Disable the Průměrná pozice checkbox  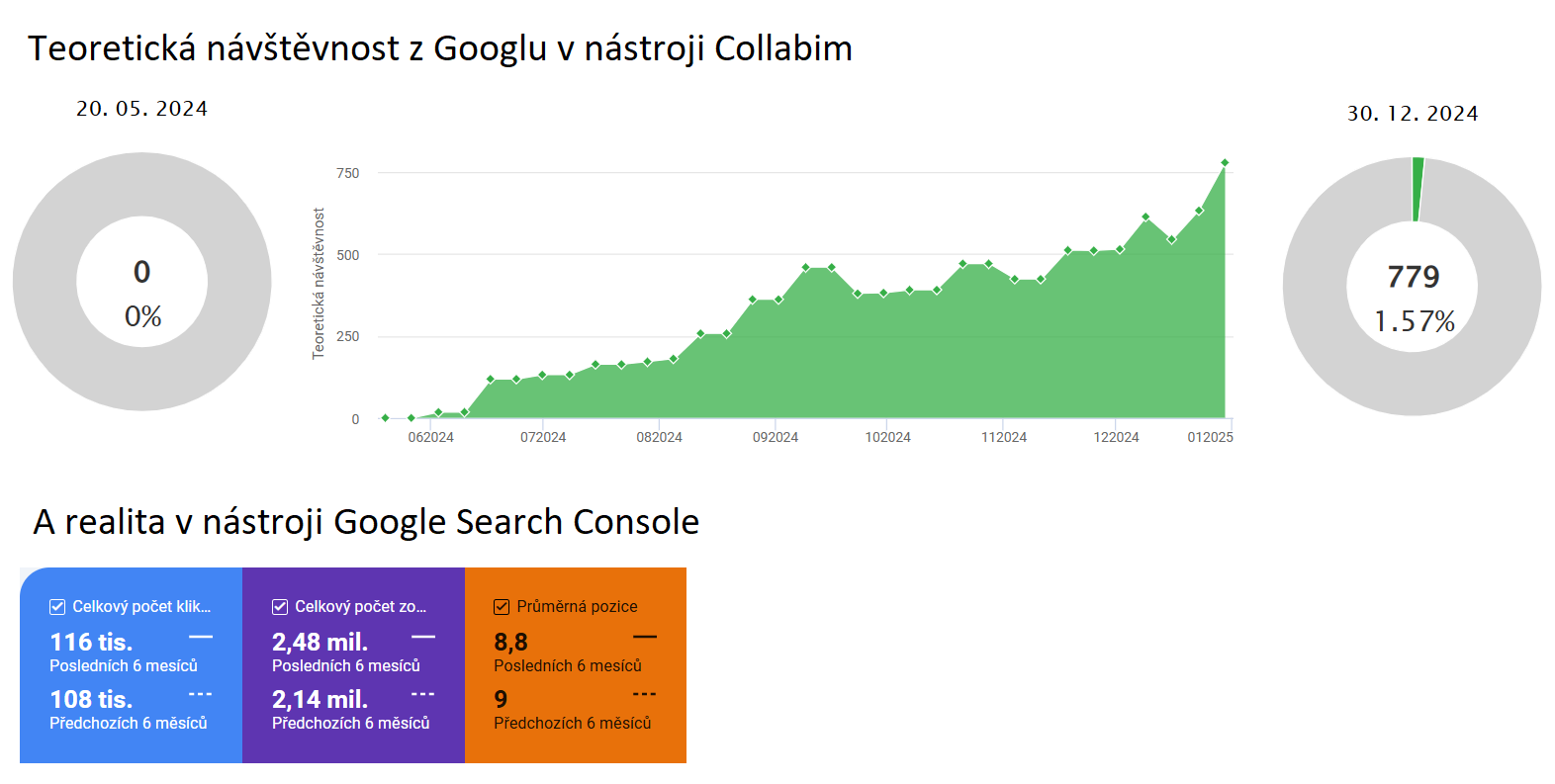click(502, 607)
